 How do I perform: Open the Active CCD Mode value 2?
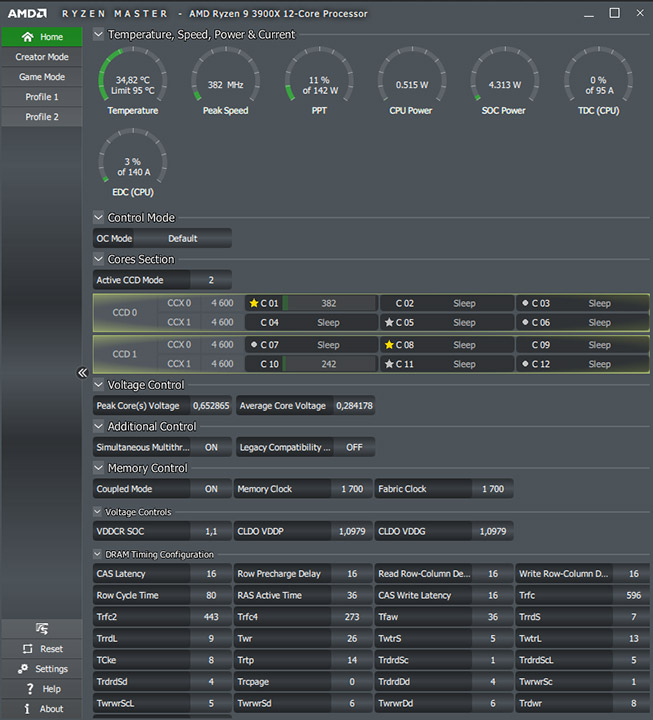(x=211, y=280)
